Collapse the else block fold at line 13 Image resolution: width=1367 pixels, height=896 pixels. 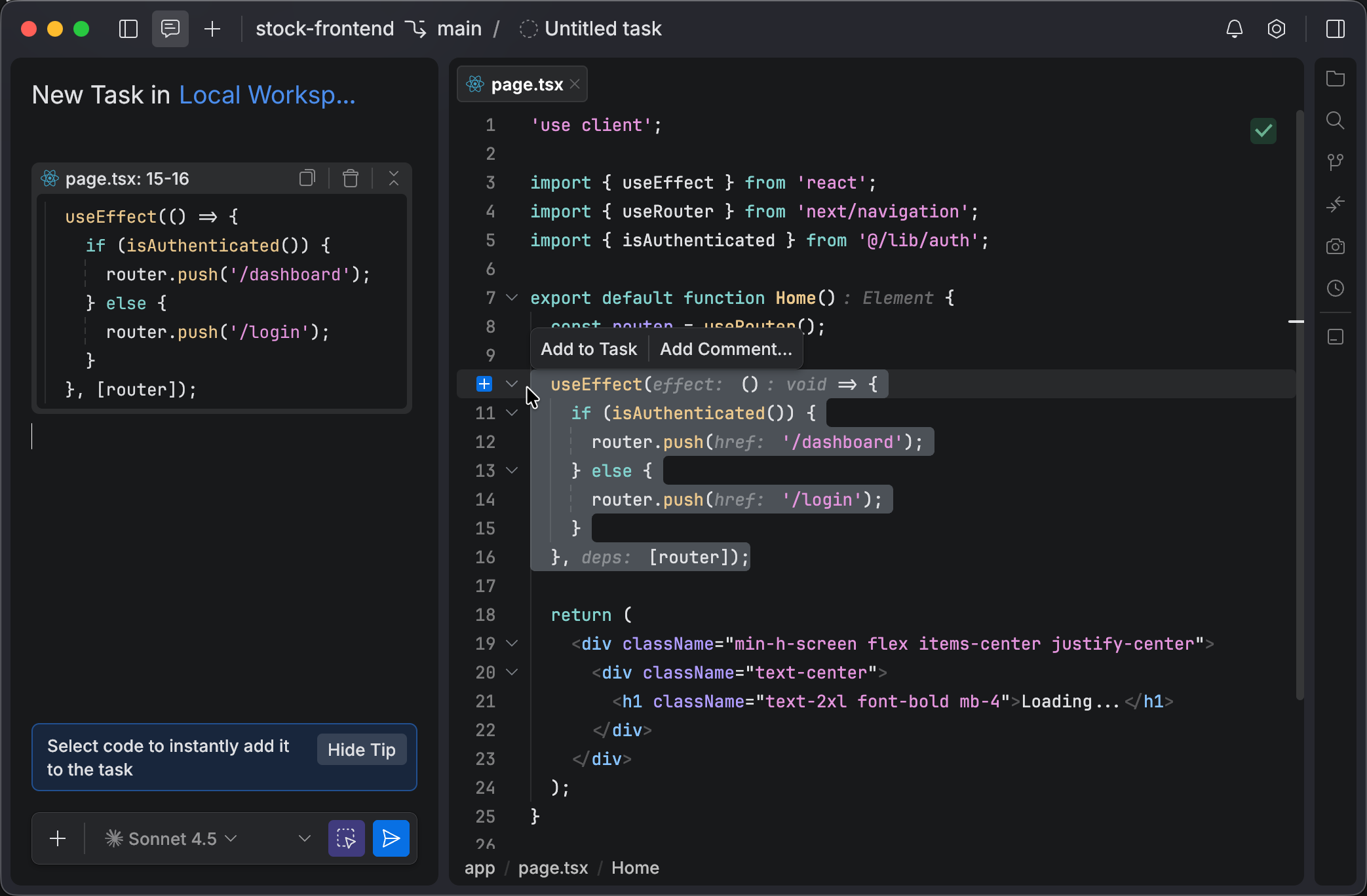point(512,470)
